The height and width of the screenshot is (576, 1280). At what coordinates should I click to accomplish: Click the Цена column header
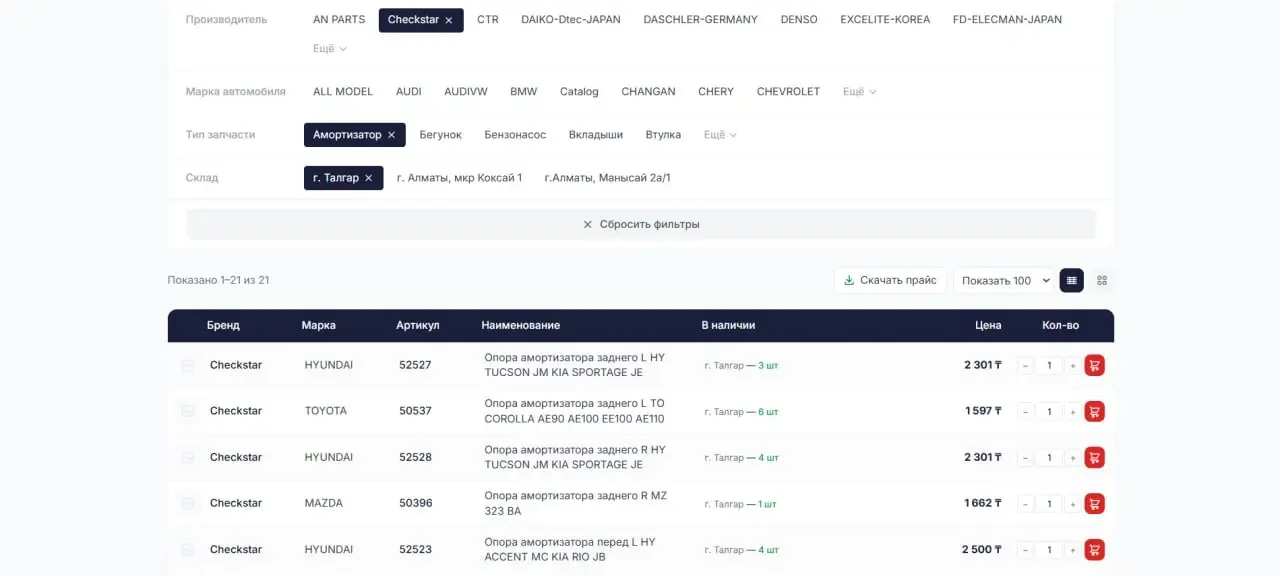click(x=988, y=326)
